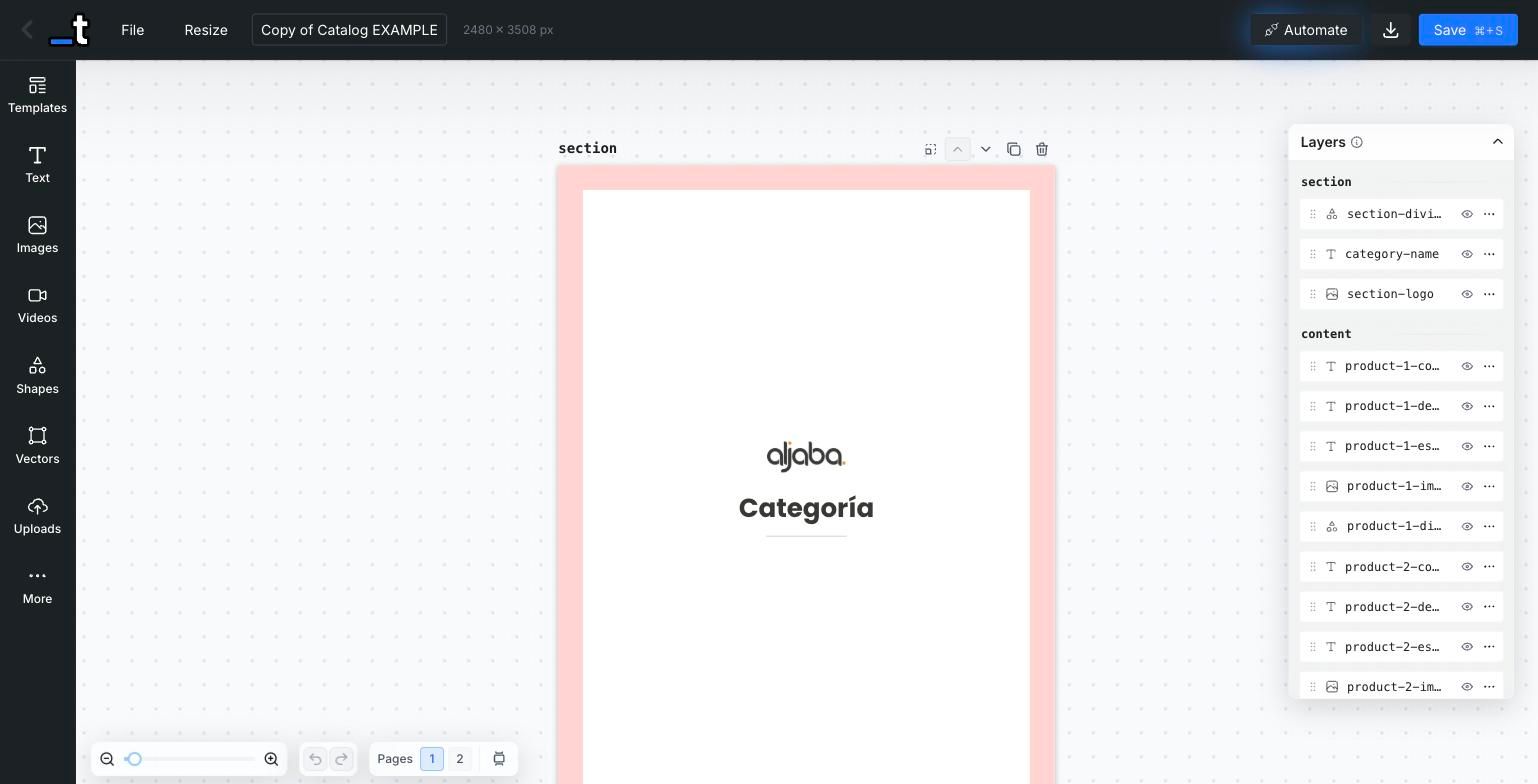Switch to page 2
The width and height of the screenshot is (1538, 784).
coord(460,759)
